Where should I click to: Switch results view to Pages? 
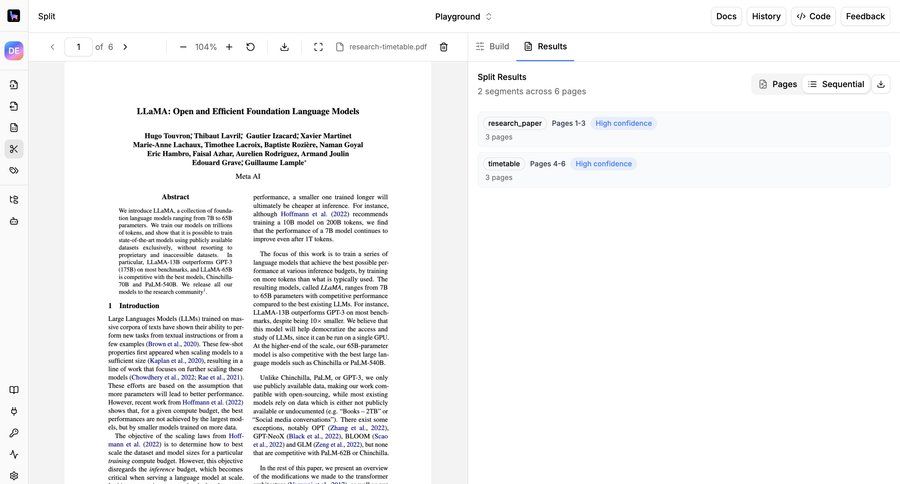click(777, 84)
